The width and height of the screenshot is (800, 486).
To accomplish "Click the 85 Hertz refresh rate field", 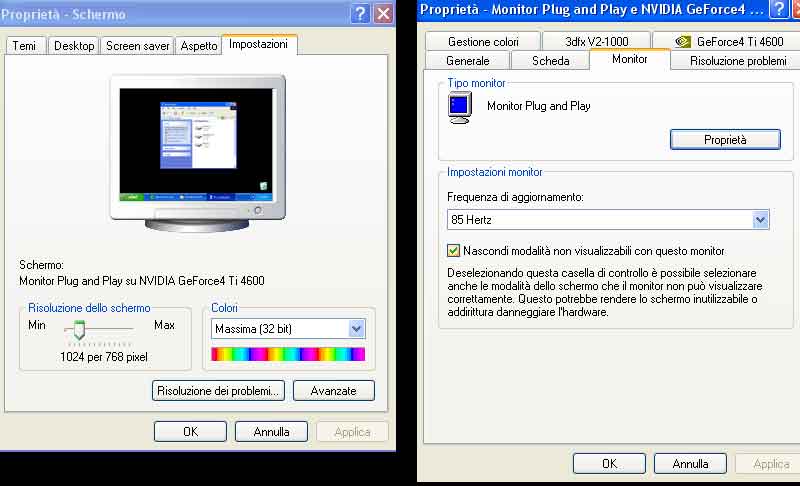I will coord(608,220).
